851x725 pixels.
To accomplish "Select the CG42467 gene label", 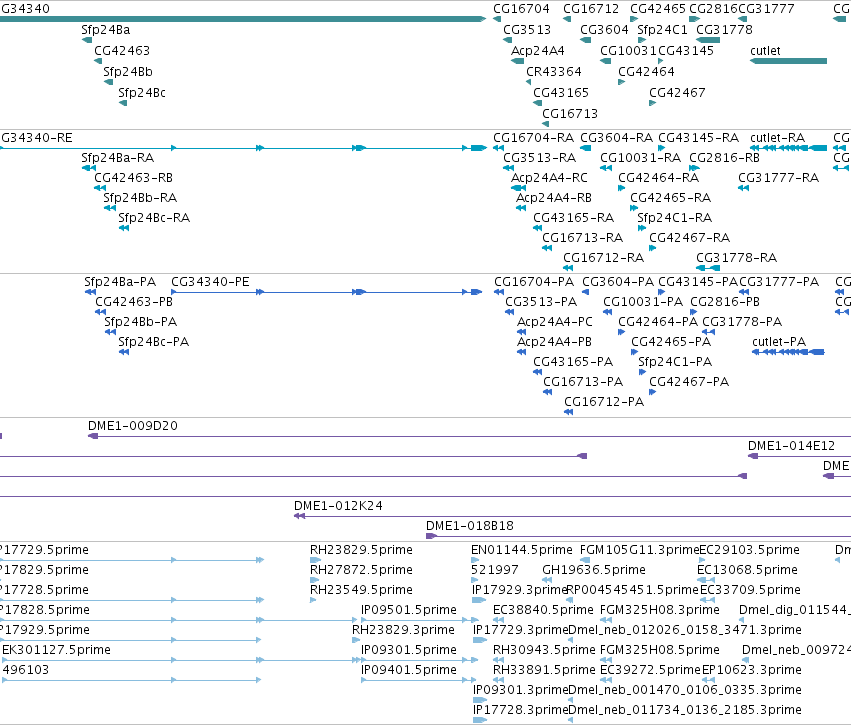I will 677,93.
